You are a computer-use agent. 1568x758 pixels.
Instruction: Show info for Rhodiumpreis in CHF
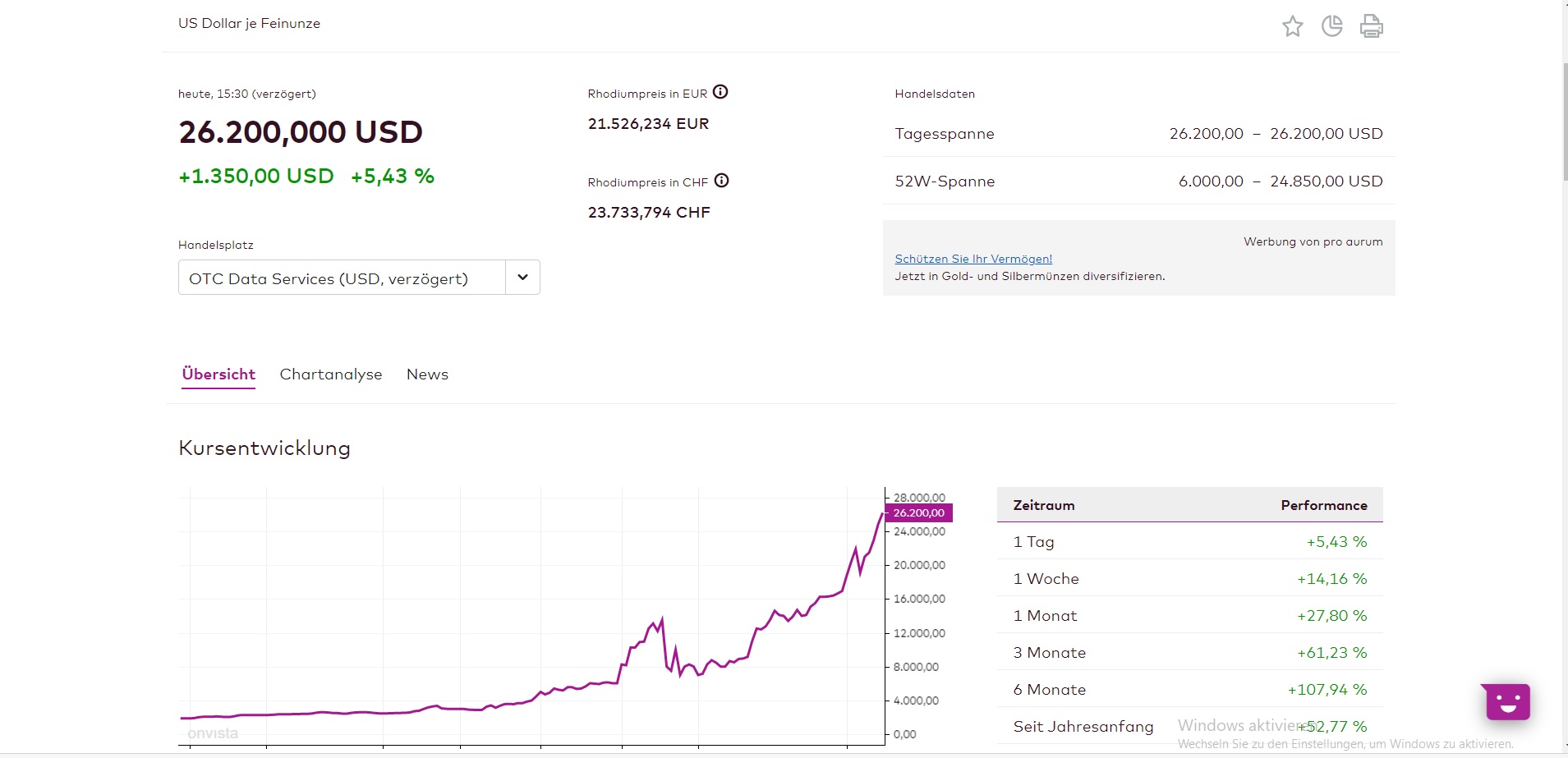[721, 181]
